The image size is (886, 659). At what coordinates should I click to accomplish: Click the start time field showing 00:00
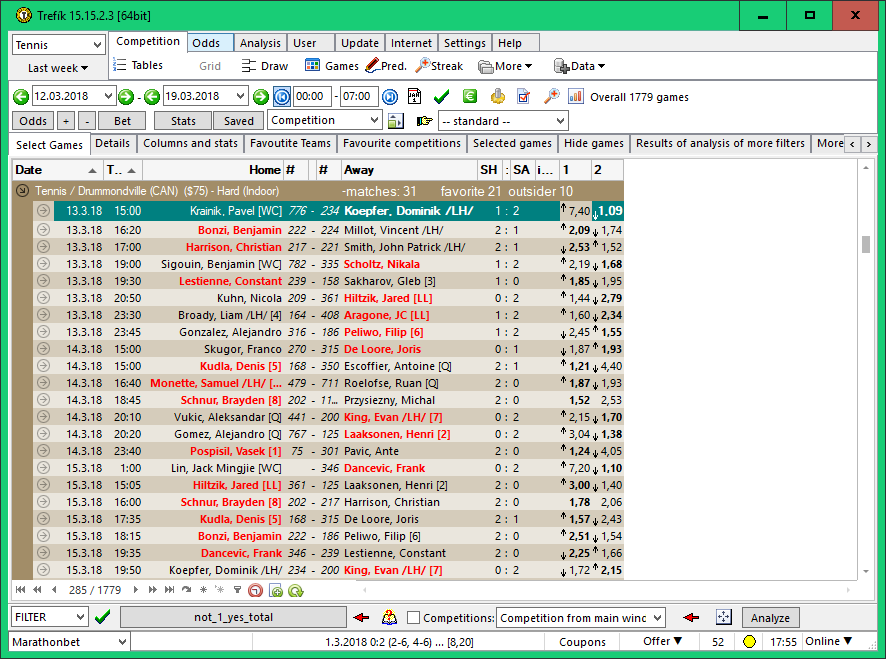312,97
